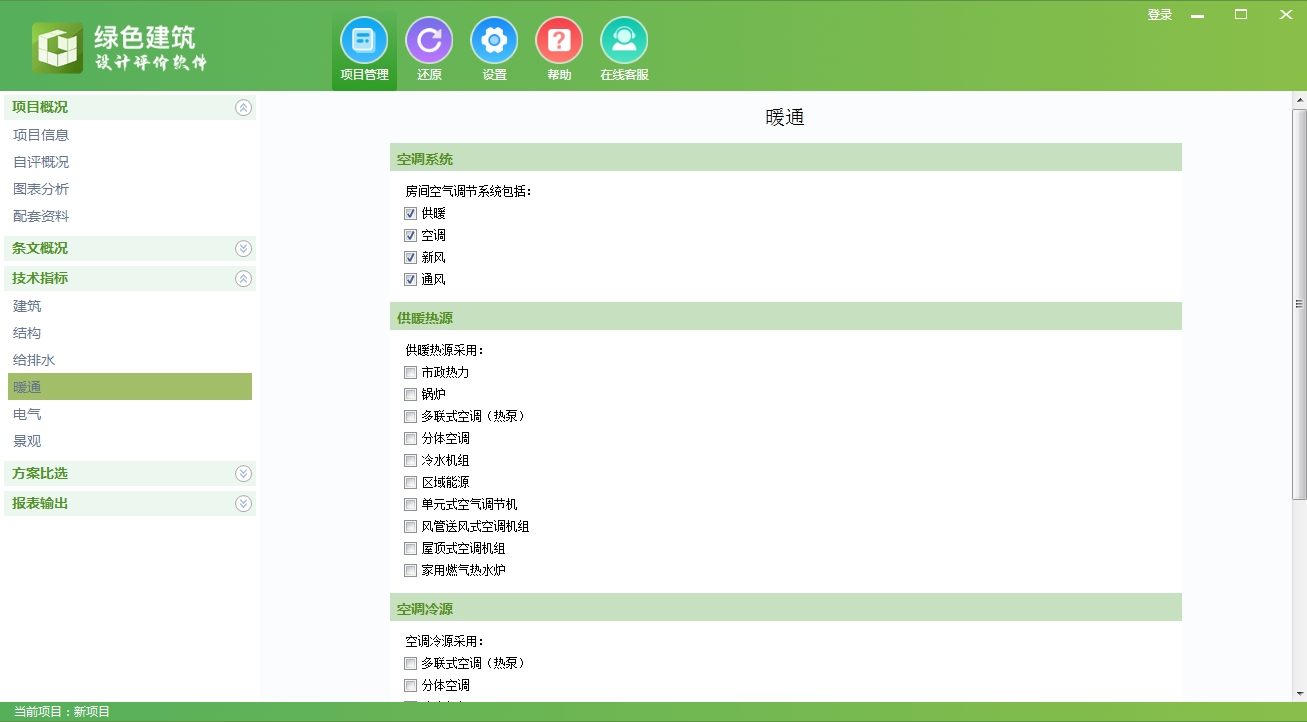Collapse the 技术指标 section
1307x722 pixels.
coord(243,279)
